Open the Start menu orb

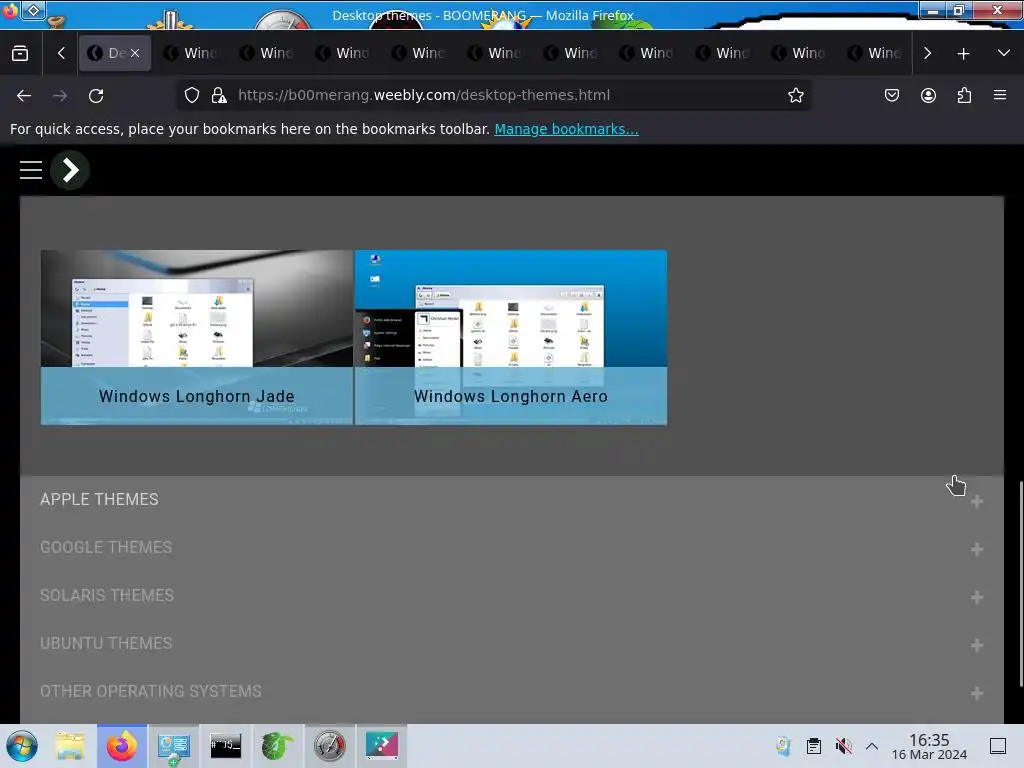pos(22,746)
